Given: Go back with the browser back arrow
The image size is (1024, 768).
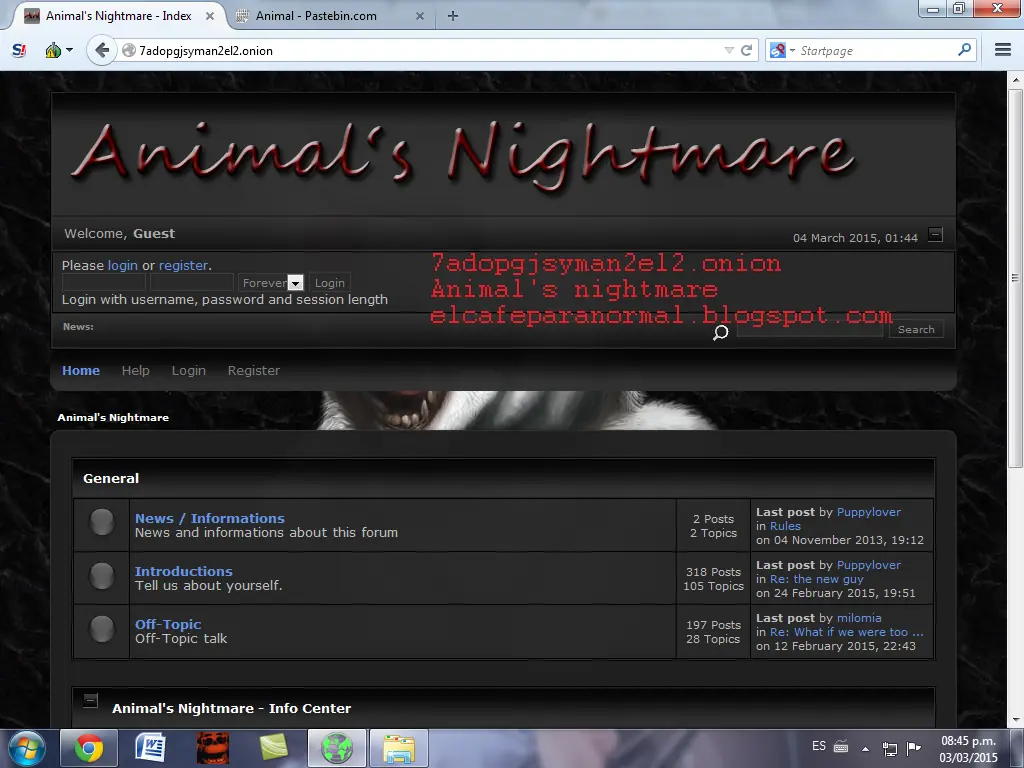Looking at the screenshot, I should (x=102, y=50).
